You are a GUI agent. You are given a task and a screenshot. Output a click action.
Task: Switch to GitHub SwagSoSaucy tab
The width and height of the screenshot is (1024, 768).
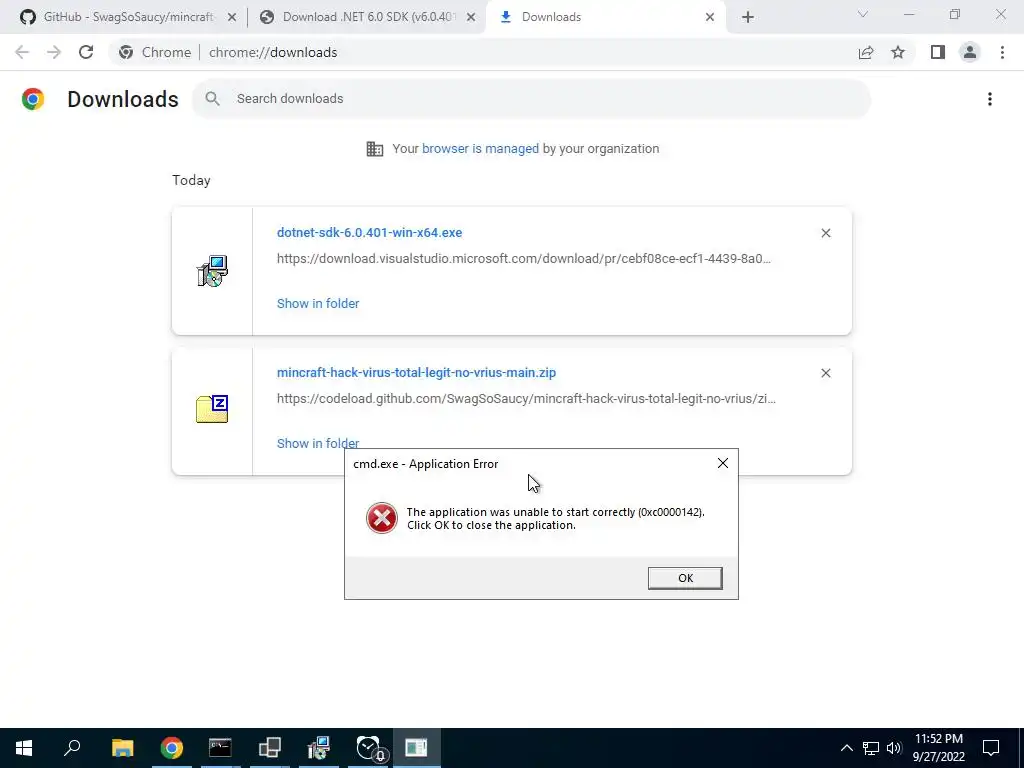(128, 17)
